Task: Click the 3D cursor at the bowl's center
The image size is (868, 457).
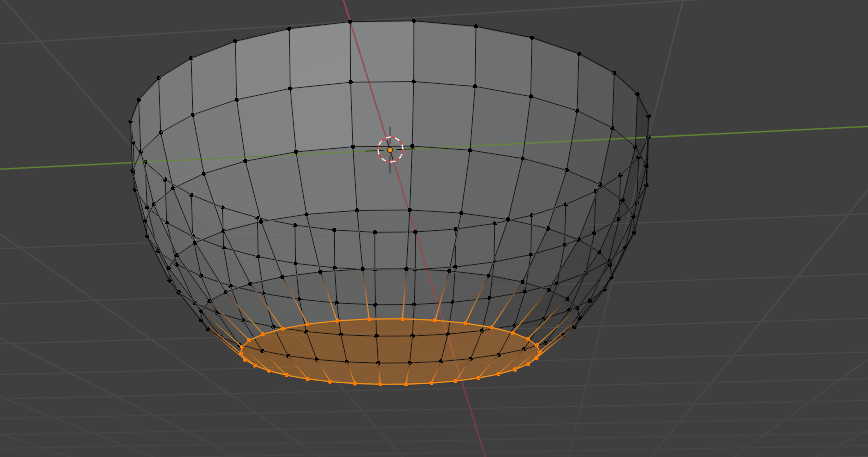Action: point(390,150)
